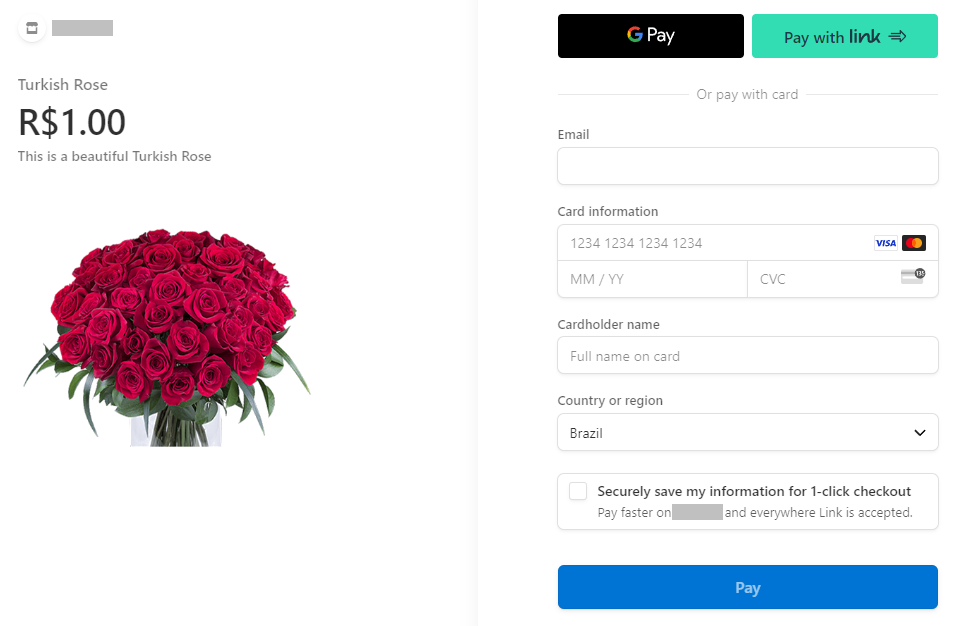Image resolution: width=955 pixels, height=626 pixels.
Task: Click the CVC card hint icon
Action: pyautogui.click(x=912, y=276)
